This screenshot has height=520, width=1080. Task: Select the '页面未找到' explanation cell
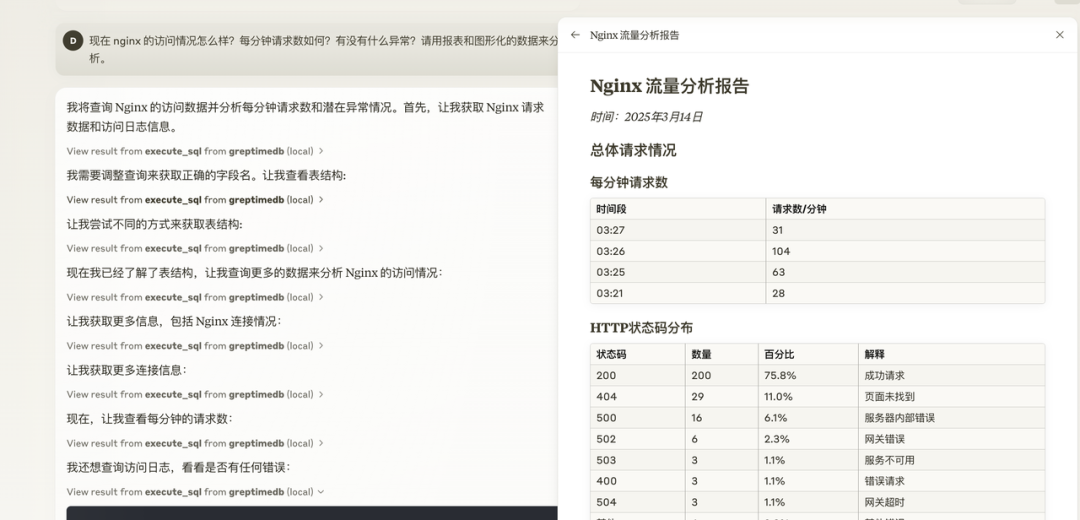(951, 397)
